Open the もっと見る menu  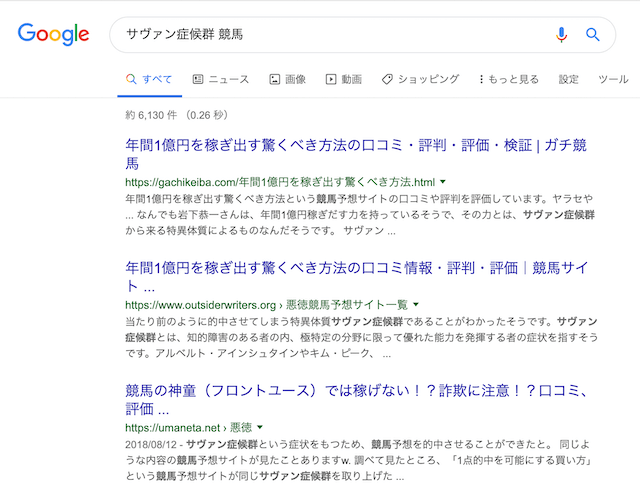pyautogui.click(x=509, y=79)
